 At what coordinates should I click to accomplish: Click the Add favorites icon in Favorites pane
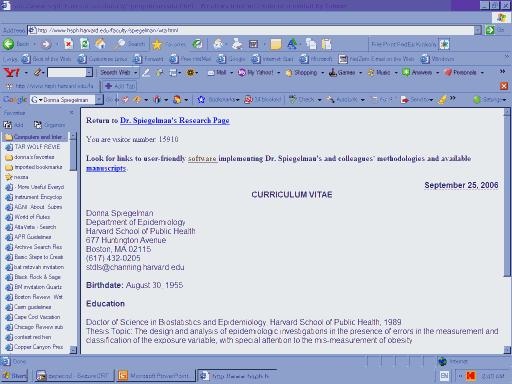(8, 125)
